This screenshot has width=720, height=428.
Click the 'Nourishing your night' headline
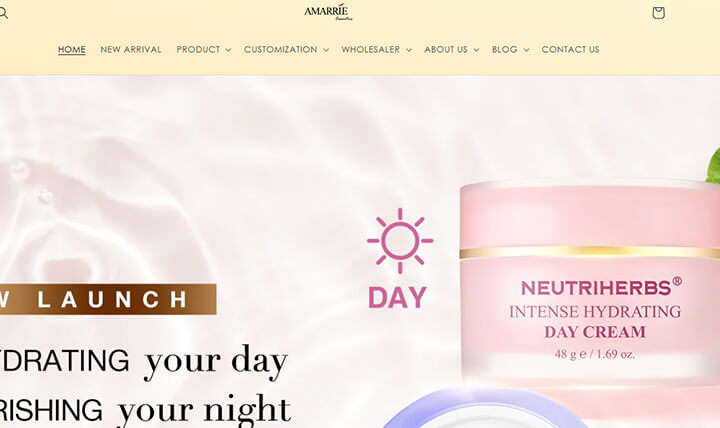pos(145,409)
